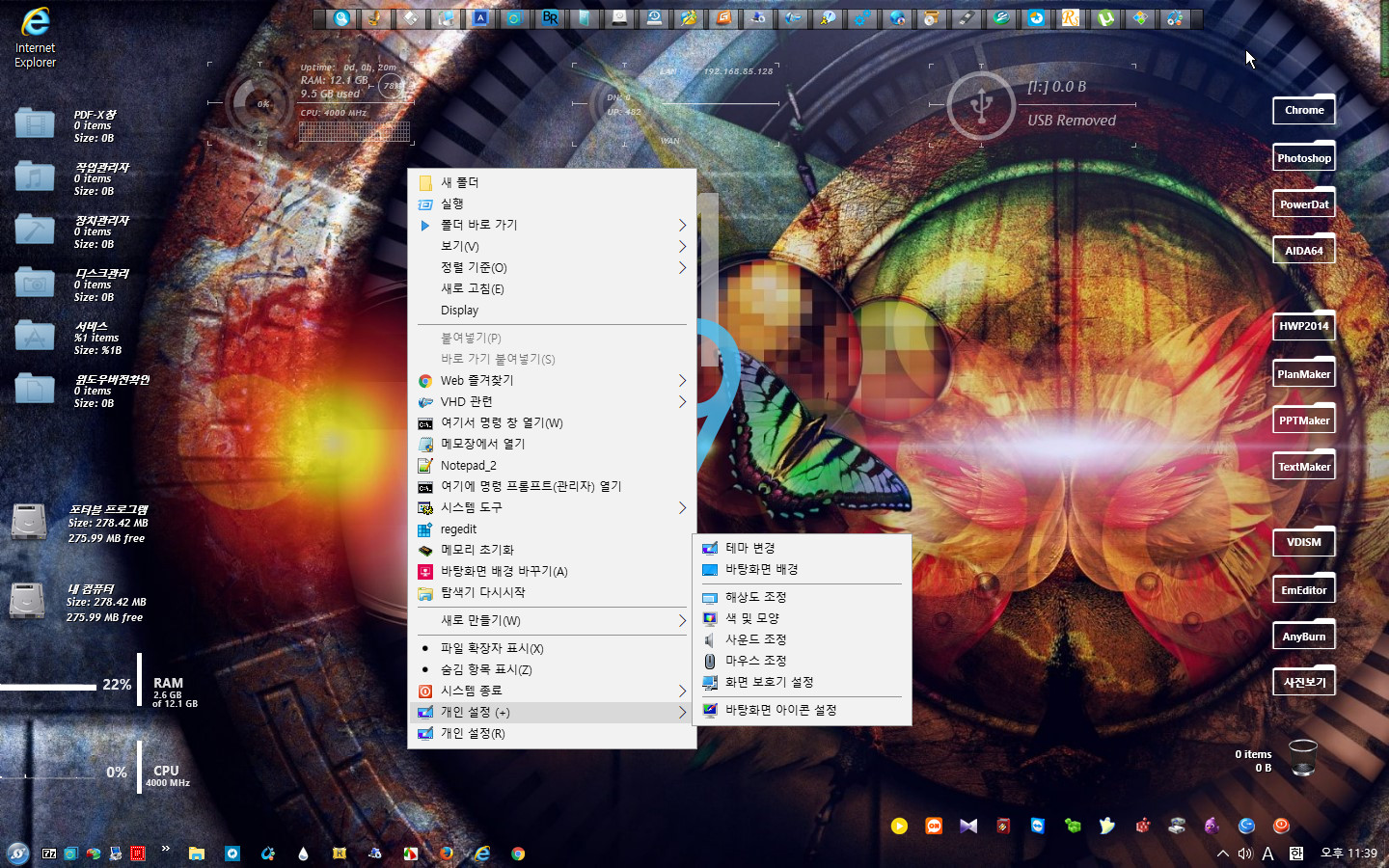The height and width of the screenshot is (868, 1389).
Task: Open File Explorer folder icon on taskbar
Action: point(197,854)
